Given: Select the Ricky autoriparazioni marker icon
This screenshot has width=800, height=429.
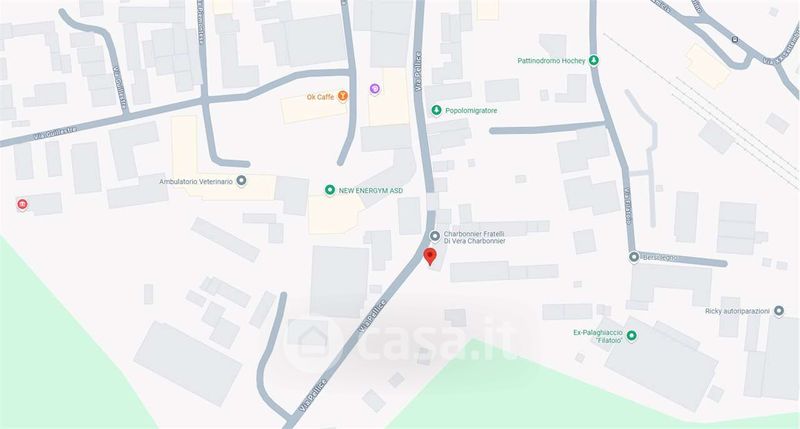Looking at the screenshot, I should [x=779, y=311].
